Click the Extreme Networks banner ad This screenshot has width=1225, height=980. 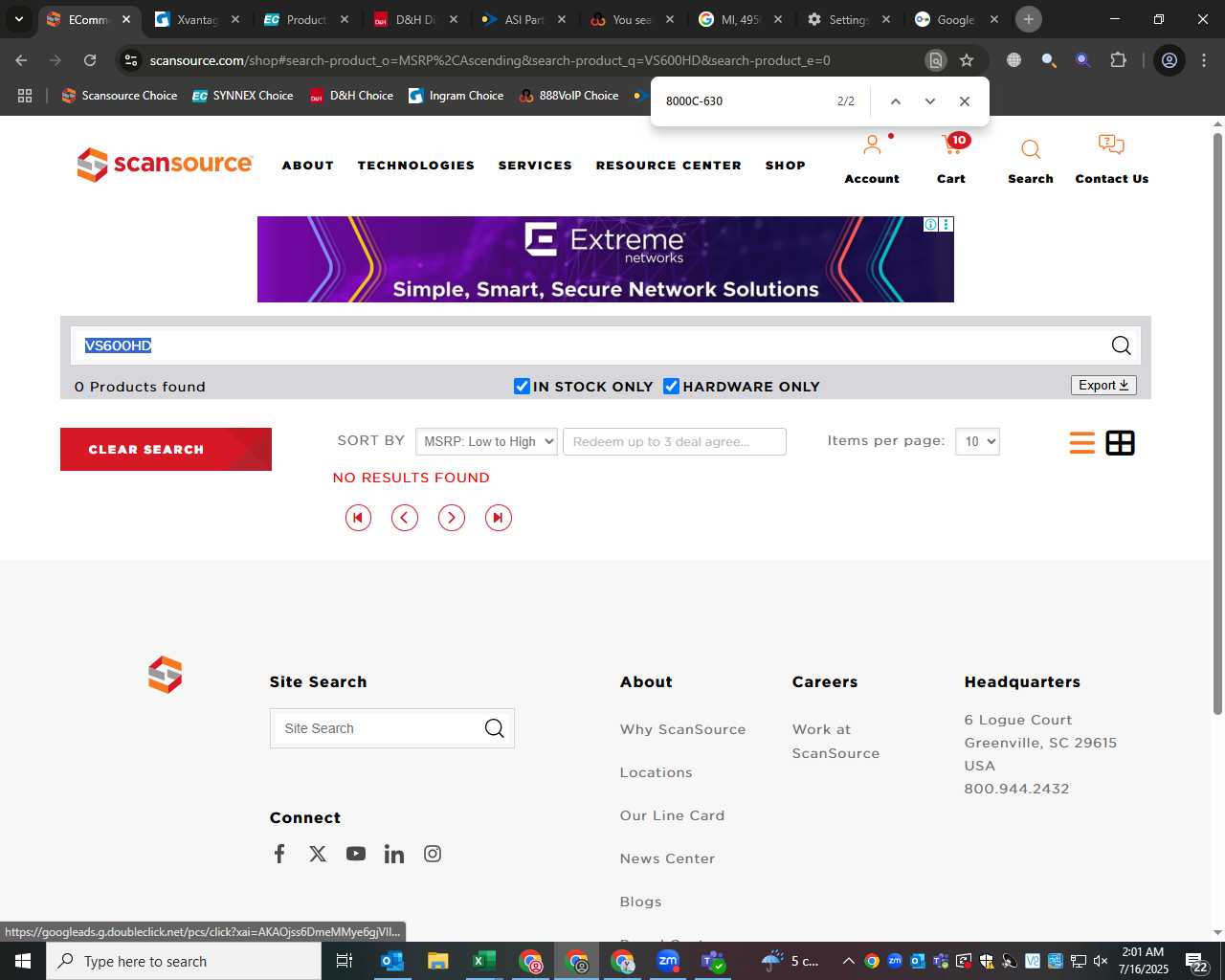coord(605,259)
